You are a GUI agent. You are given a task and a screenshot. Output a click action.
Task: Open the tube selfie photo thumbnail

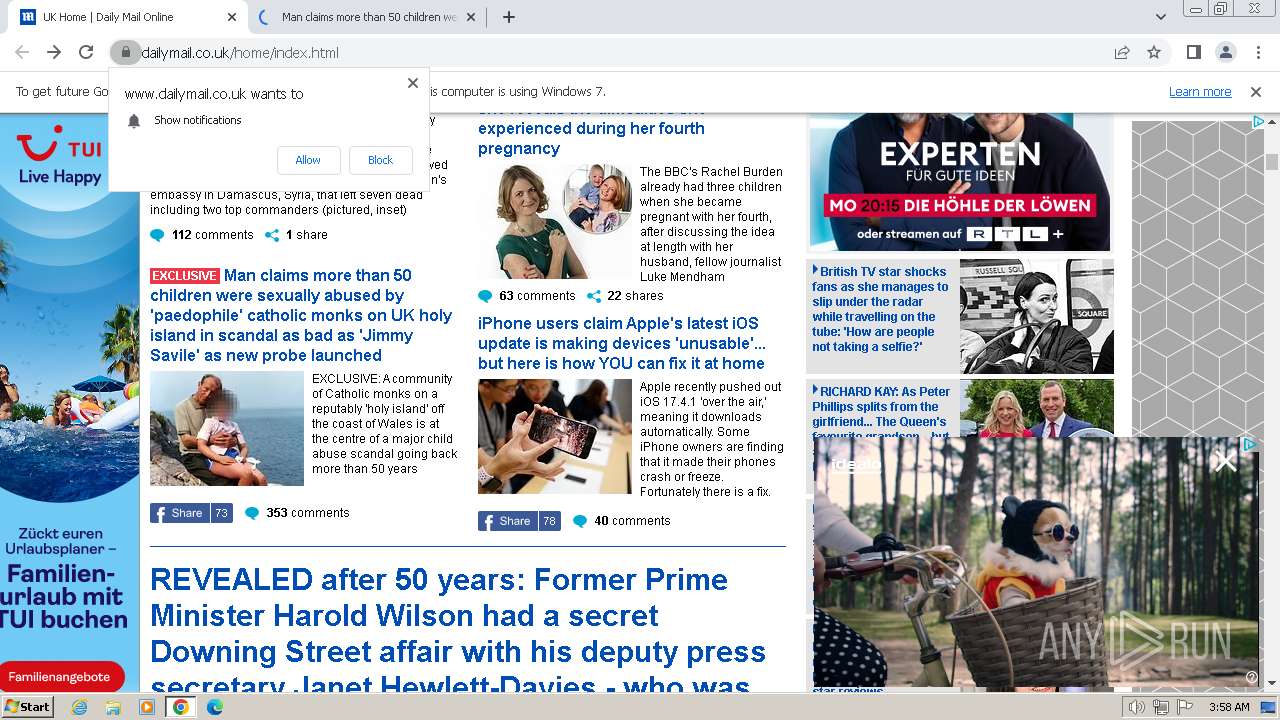click(1037, 316)
